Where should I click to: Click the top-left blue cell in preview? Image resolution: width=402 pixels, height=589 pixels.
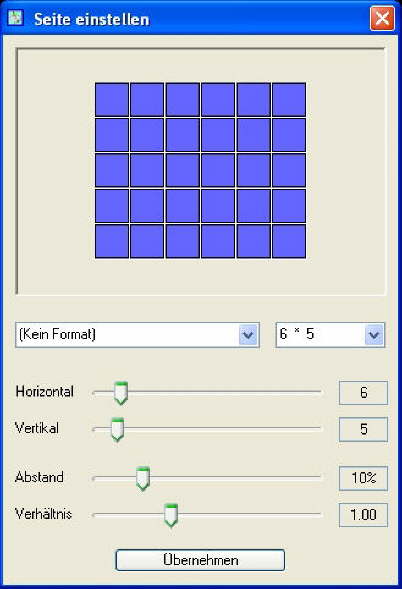[x=112, y=100]
